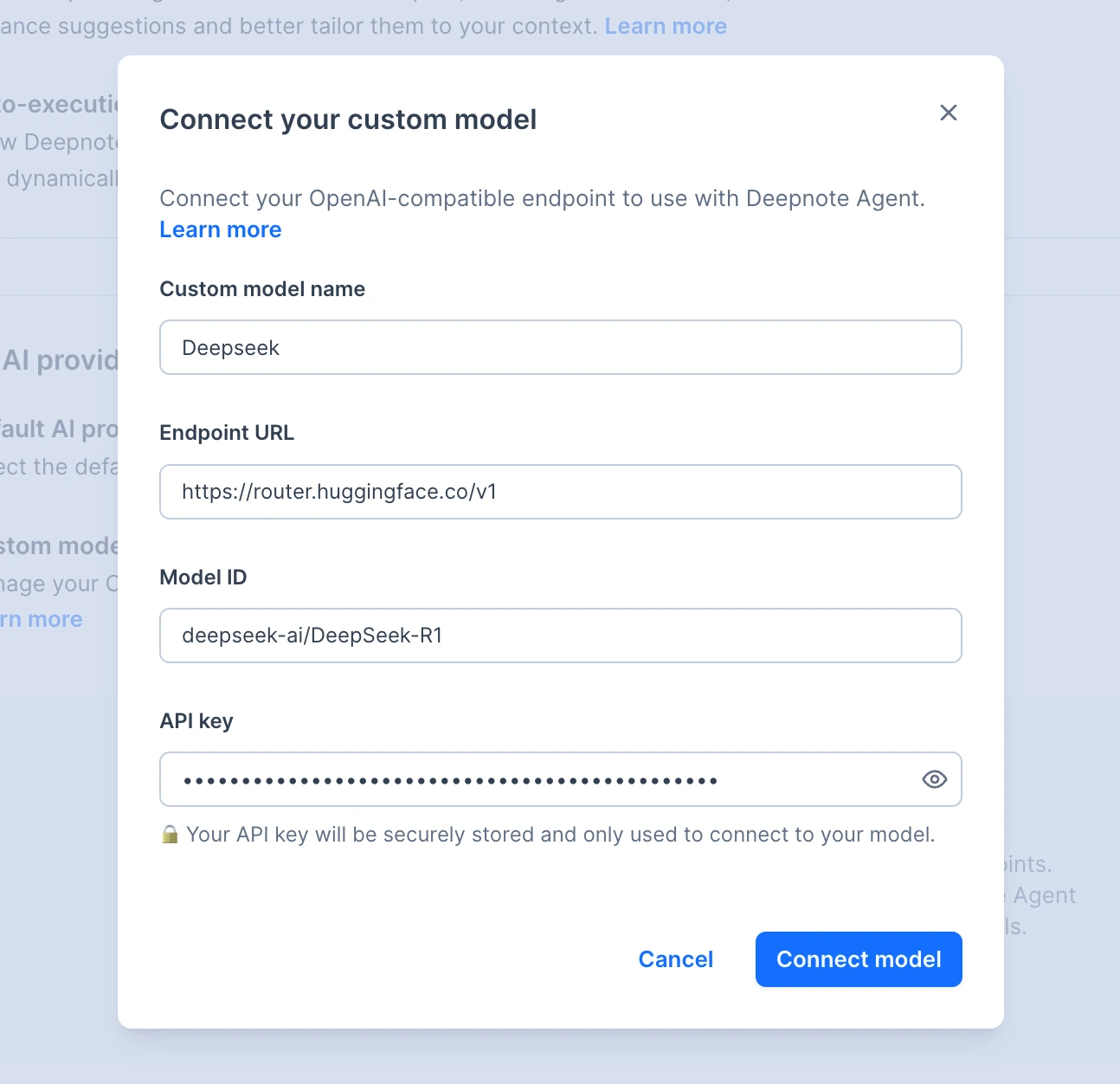Image resolution: width=1120 pixels, height=1084 pixels.
Task: Click the API key label
Action: [196, 721]
